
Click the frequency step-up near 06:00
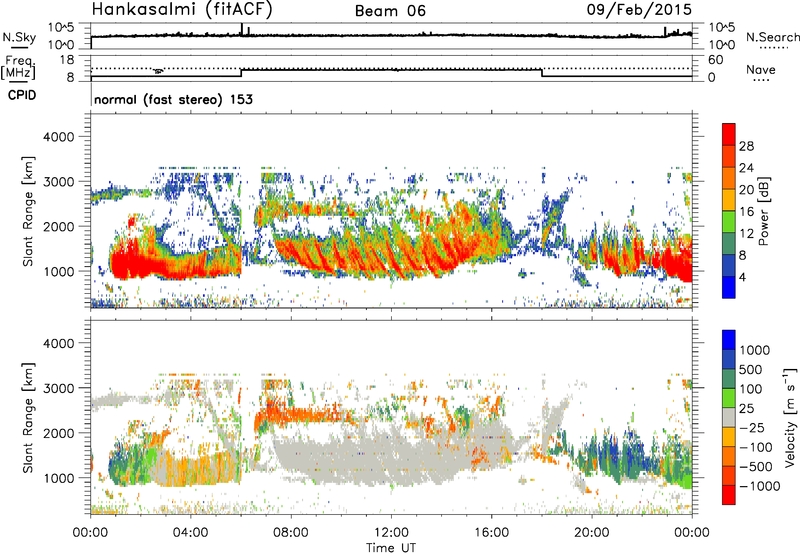241,73
